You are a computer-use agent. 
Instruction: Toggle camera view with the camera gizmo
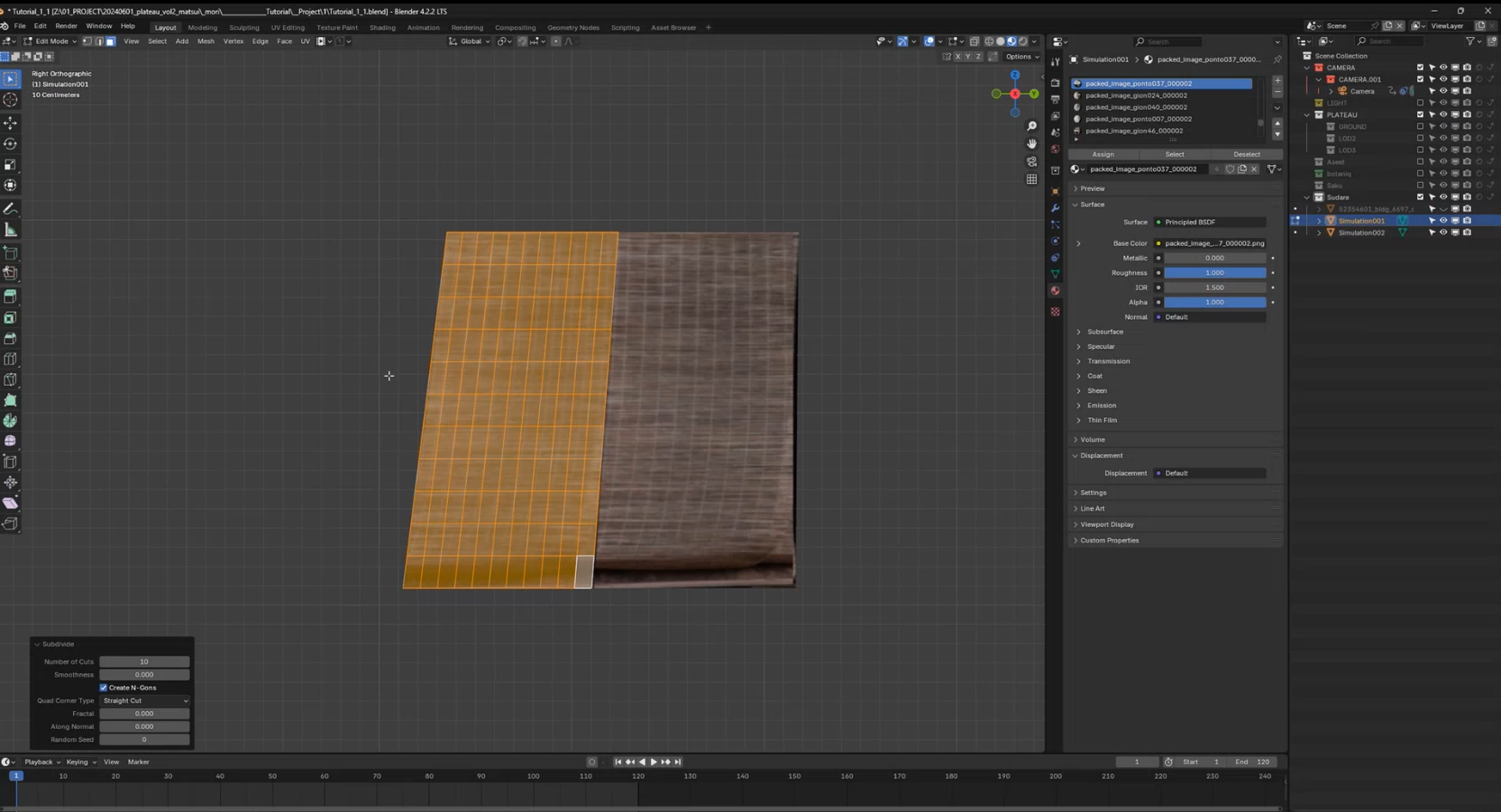tap(1031, 161)
